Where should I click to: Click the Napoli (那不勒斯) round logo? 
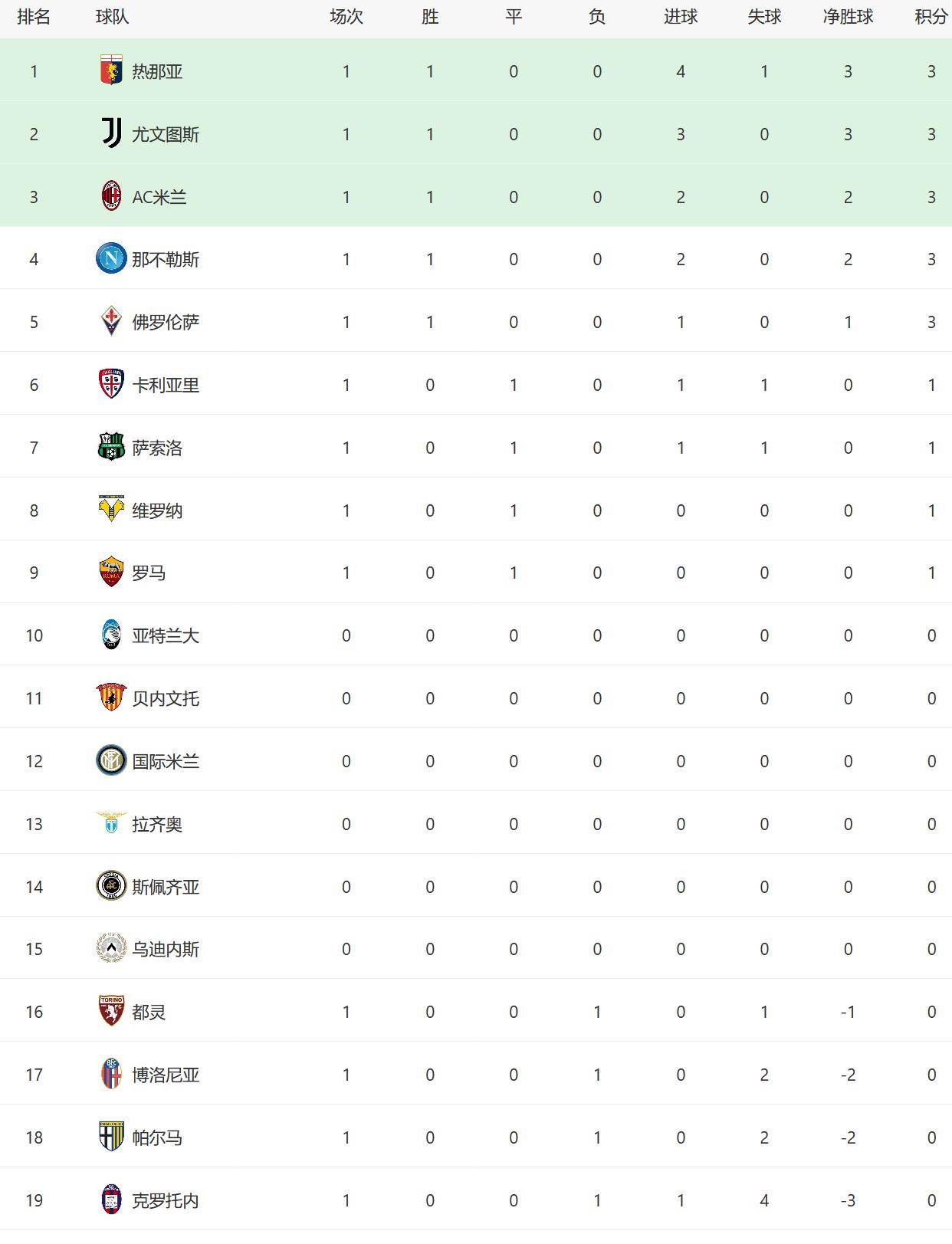111,258
